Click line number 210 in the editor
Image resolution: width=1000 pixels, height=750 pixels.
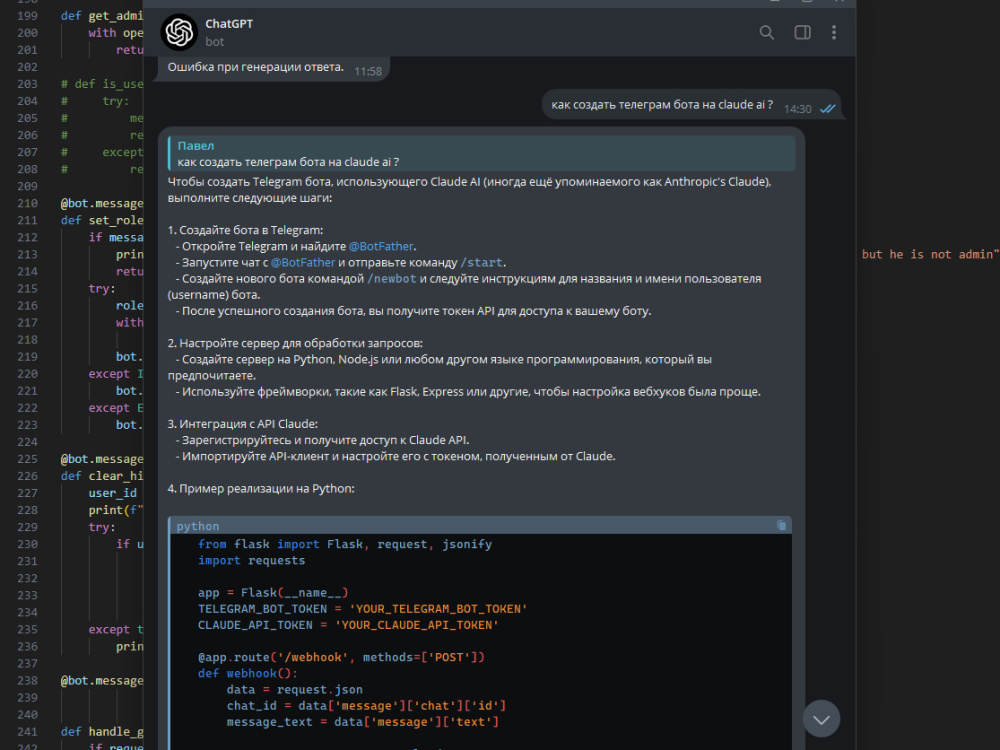(27, 203)
